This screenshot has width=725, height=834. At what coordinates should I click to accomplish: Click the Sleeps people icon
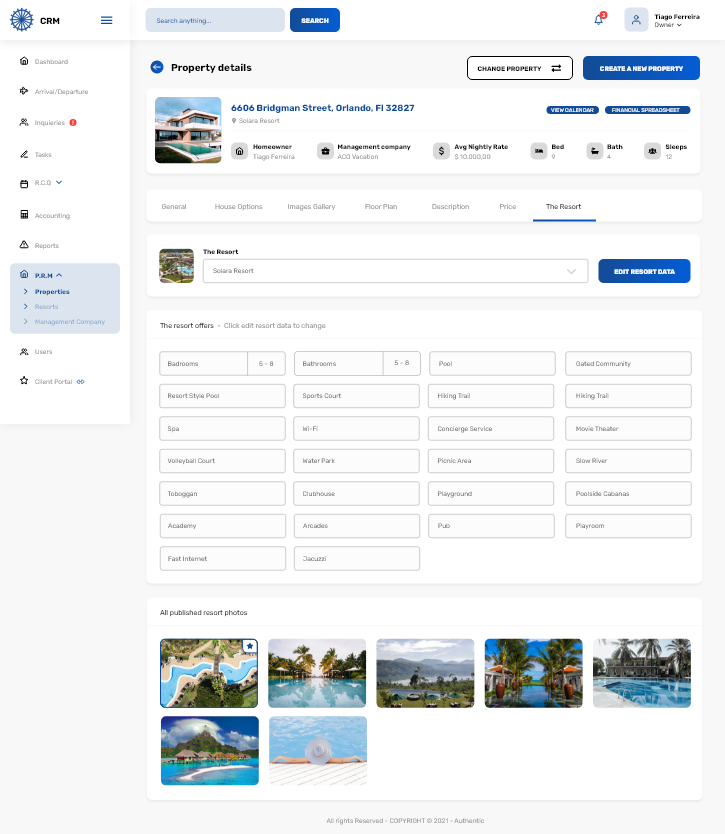click(652, 151)
